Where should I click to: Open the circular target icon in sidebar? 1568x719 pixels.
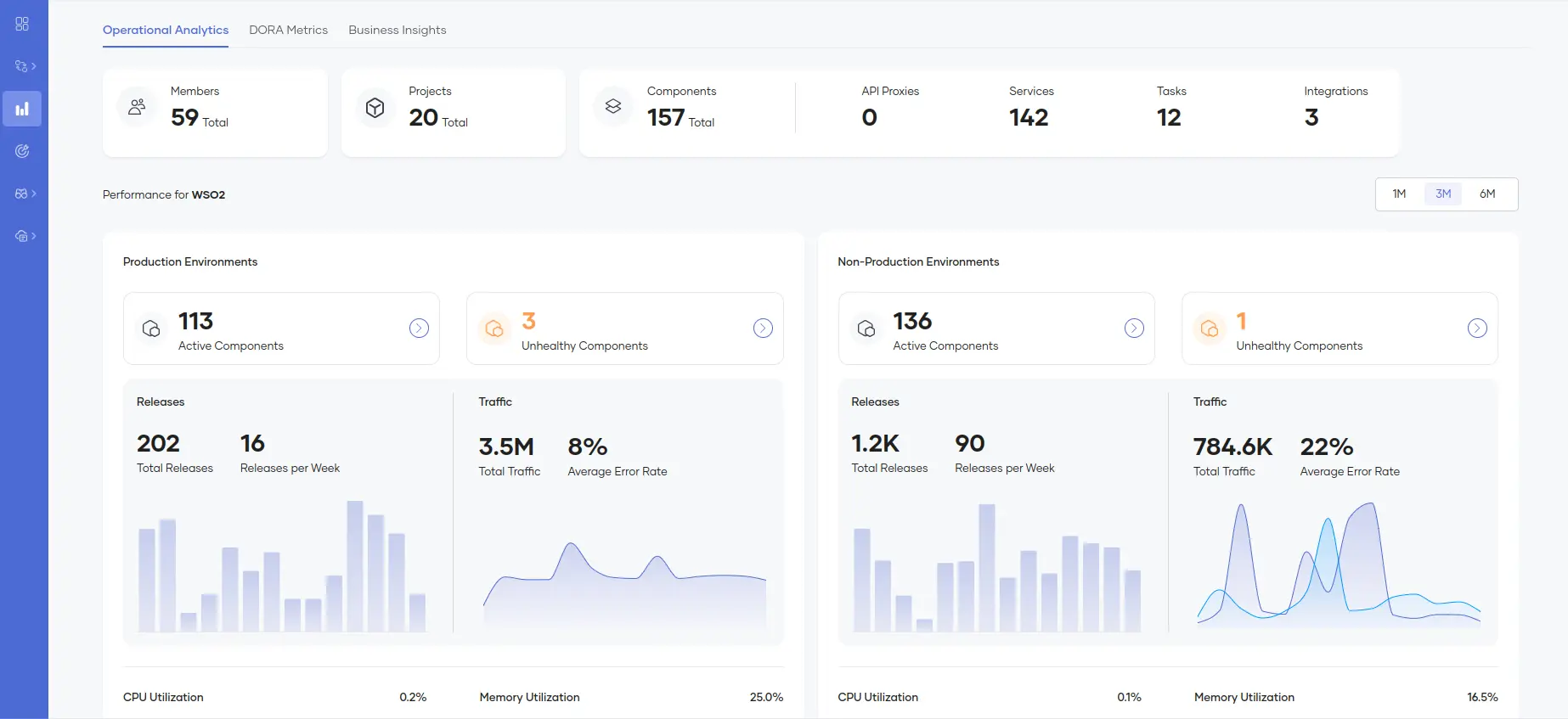22,151
